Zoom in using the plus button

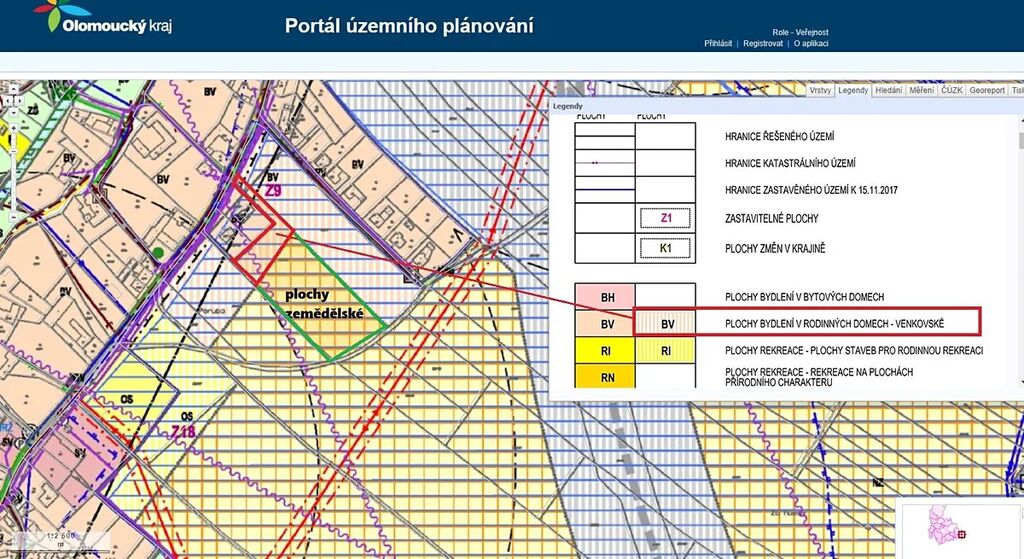pos(13,126)
